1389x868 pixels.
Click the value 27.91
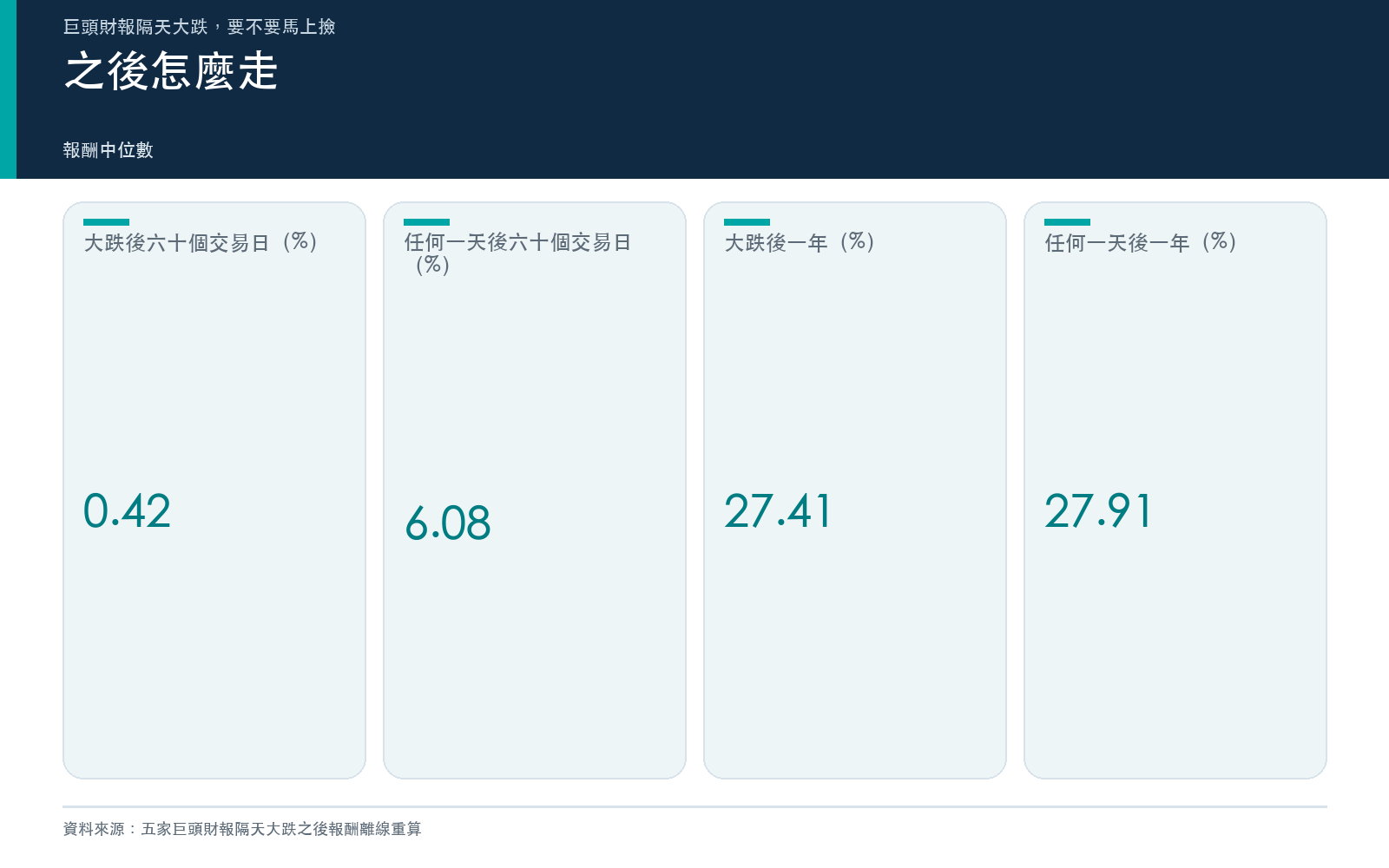(1098, 510)
